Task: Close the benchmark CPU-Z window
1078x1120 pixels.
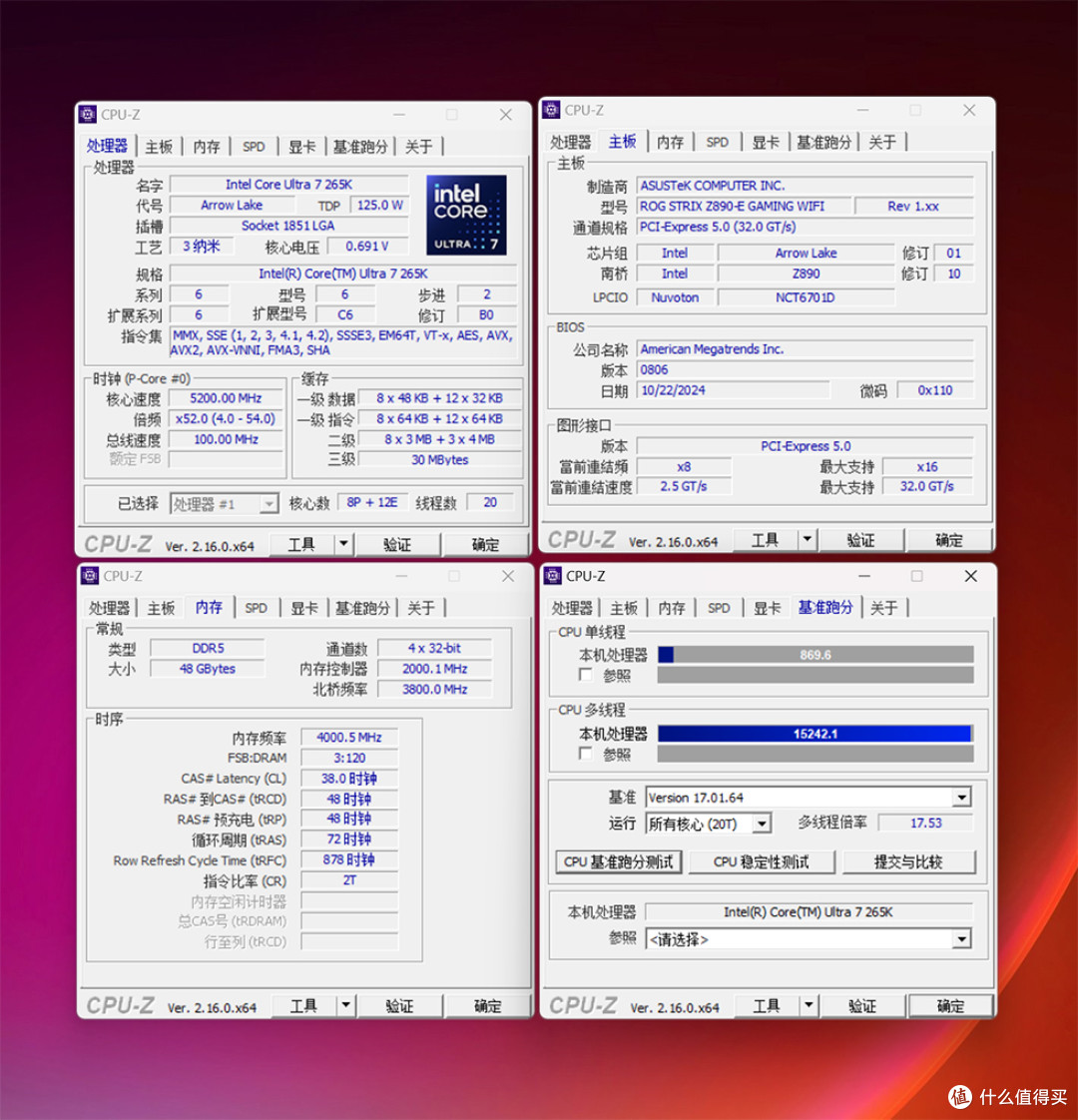Action: point(971,576)
